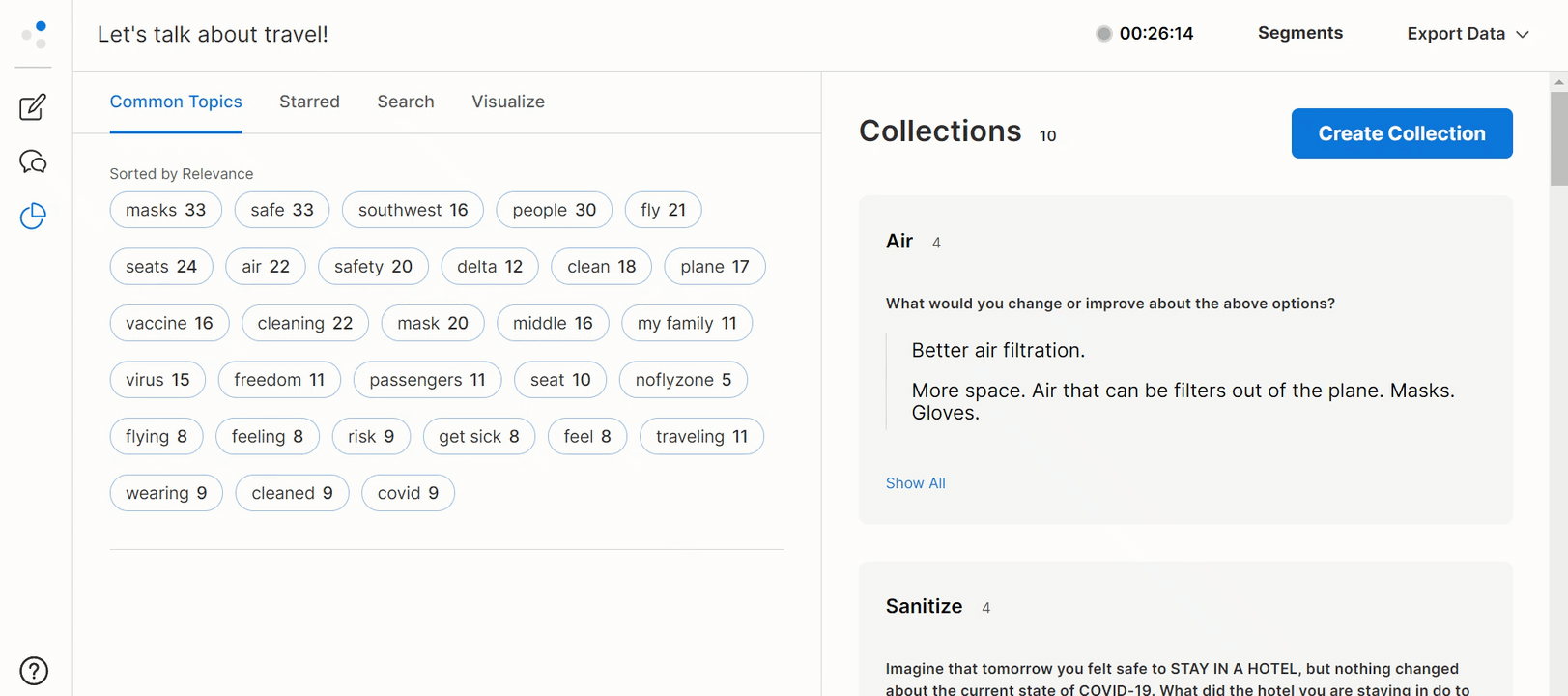Image resolution: width=1568 pixels, height=696 pixels.
Task: Switch to the Visualize tab
Action: coord(508,101)
